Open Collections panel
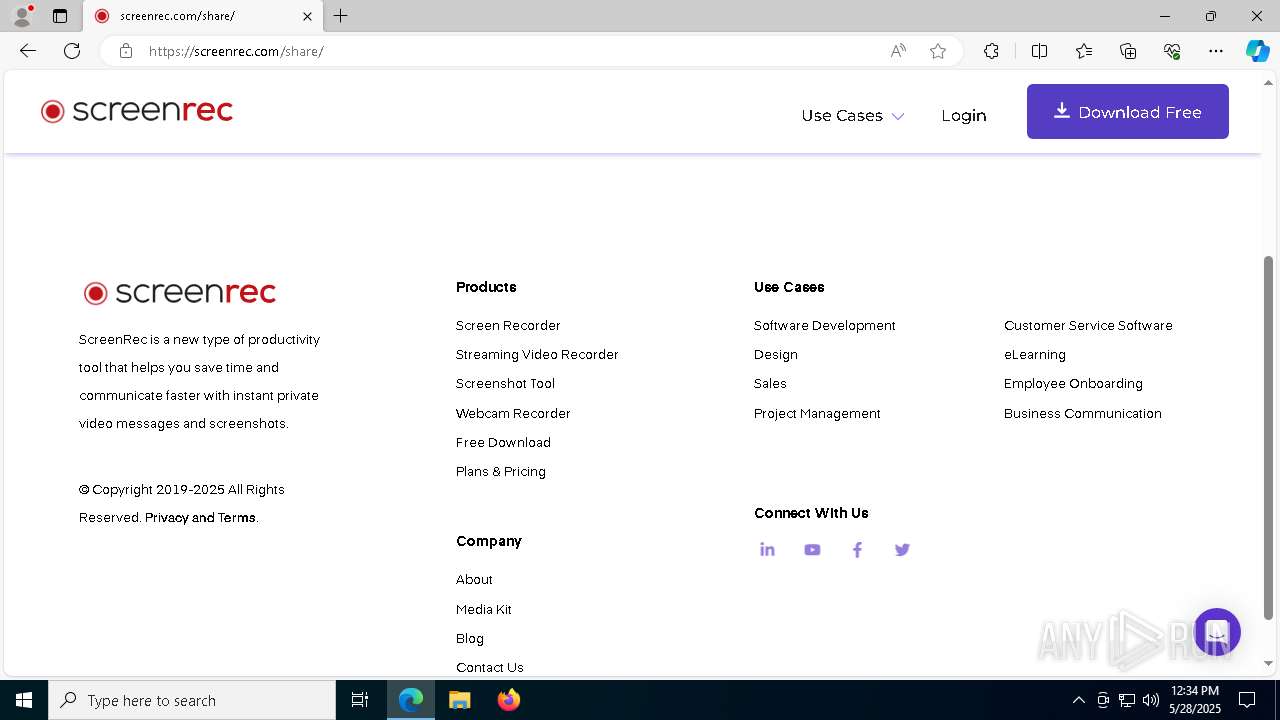Image resolution: width=1280 pixels, height=720 pixels. [x=1128, y=51]
